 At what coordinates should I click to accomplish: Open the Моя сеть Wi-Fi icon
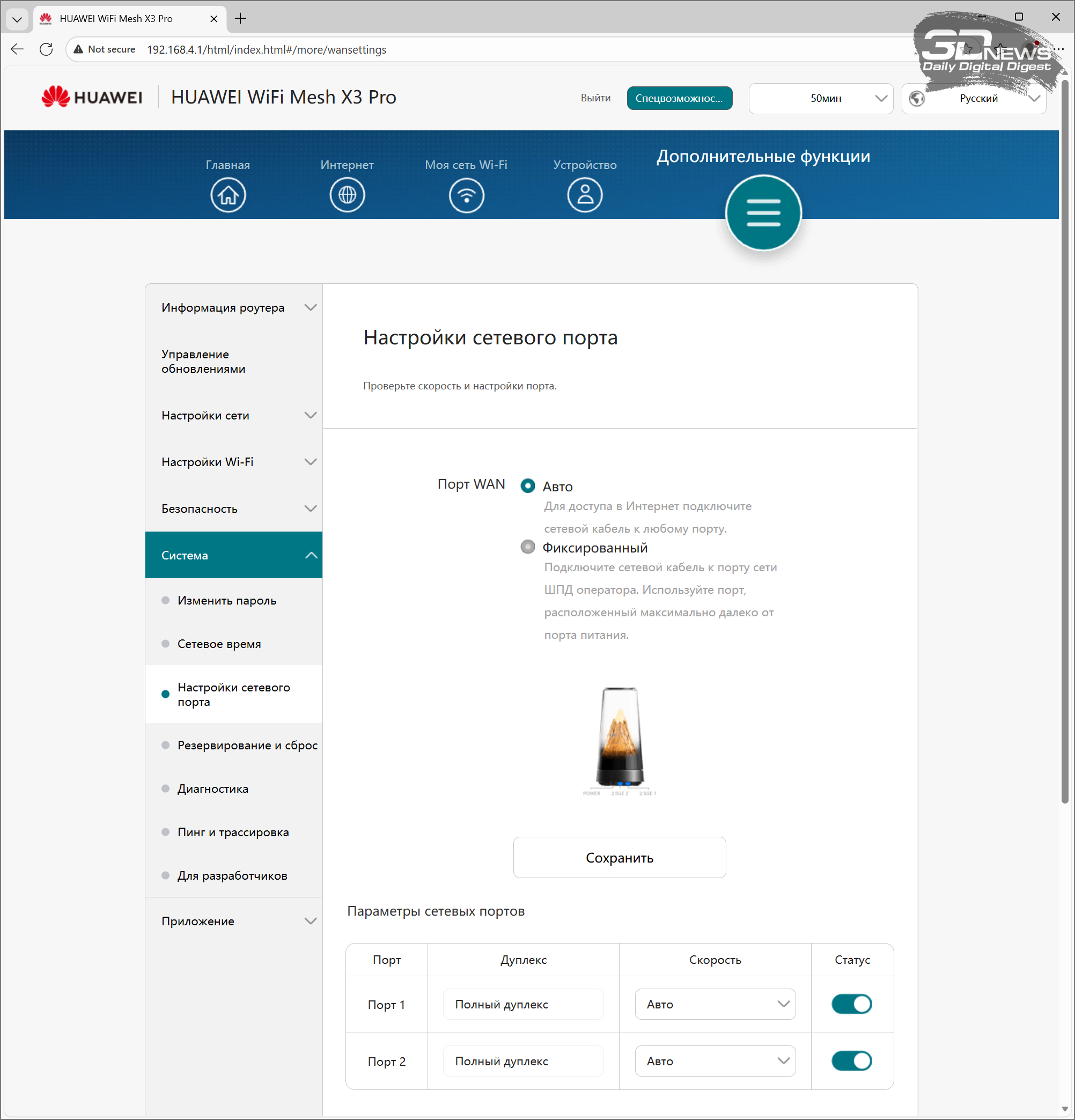466,195
